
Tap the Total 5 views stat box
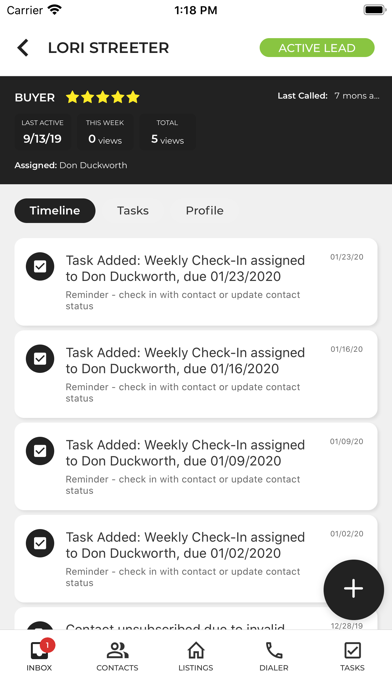[167, 132]
